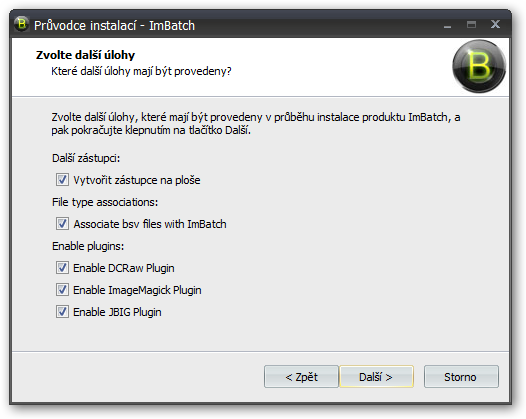Uncheck the Vytvořit zástupce na ploše checkbox
526x419 pixels.
[62, 180]
